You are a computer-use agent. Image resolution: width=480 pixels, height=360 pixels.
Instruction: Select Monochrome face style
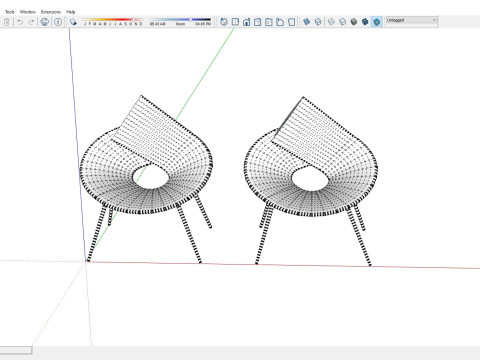[x=377, y=22]
